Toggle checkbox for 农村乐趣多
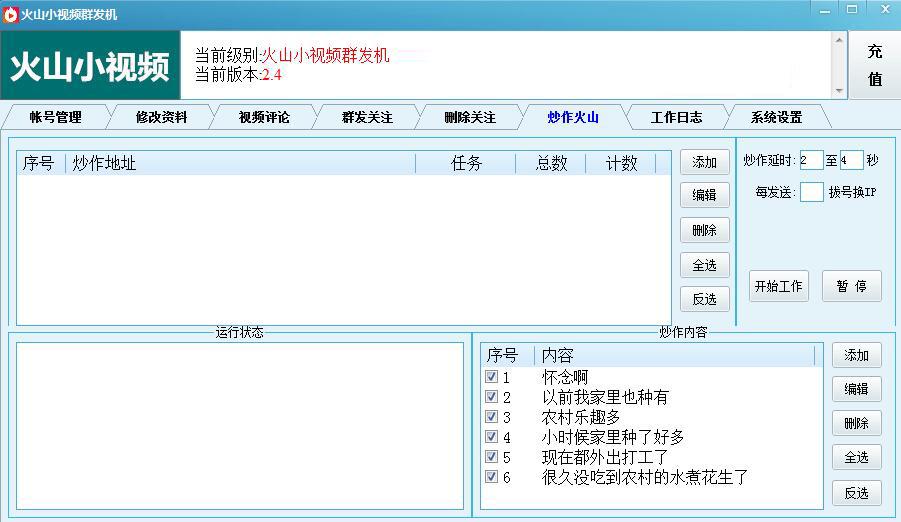 [491, 416]
